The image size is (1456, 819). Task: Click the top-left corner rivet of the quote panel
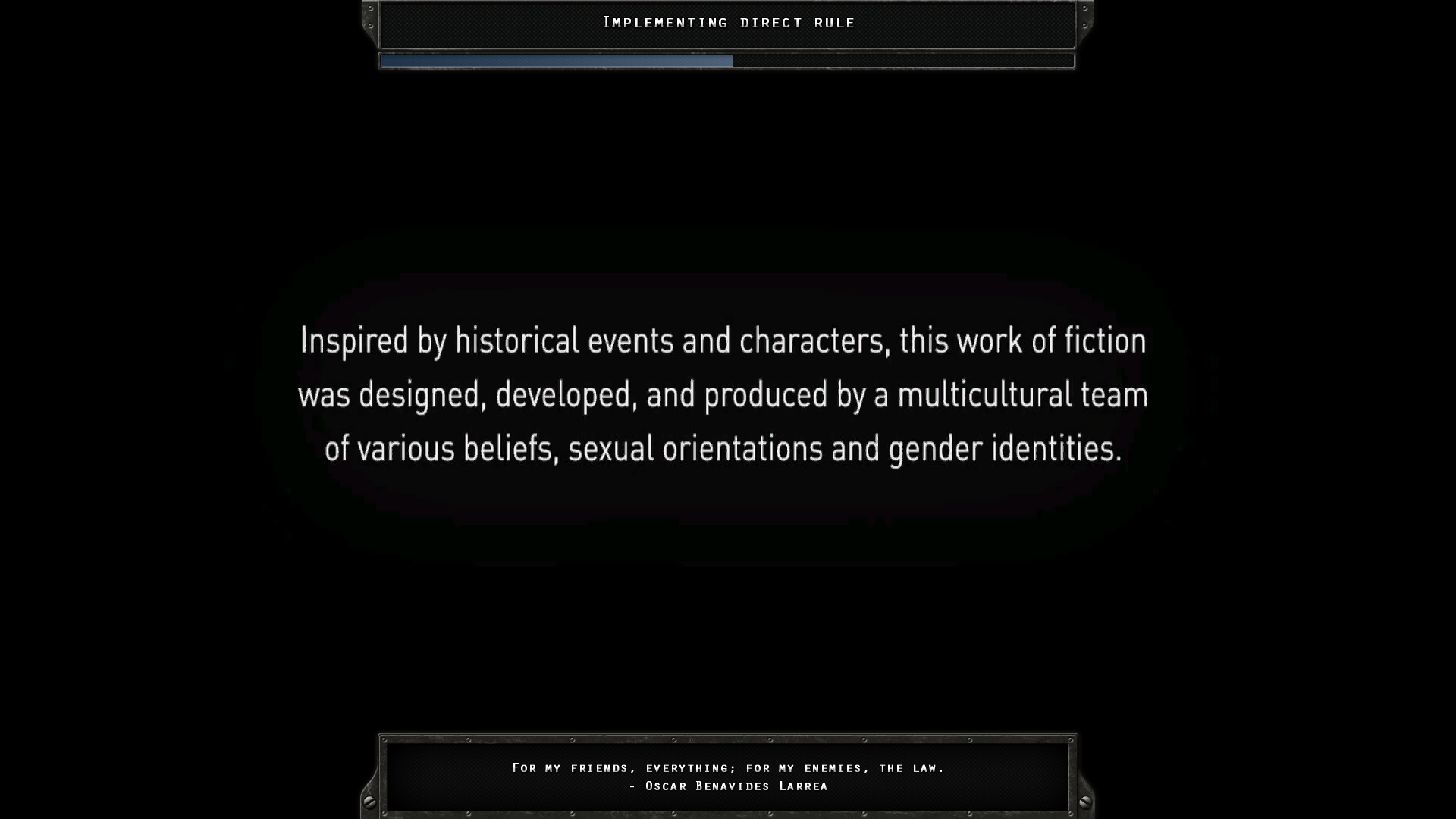tap(384, 739)
